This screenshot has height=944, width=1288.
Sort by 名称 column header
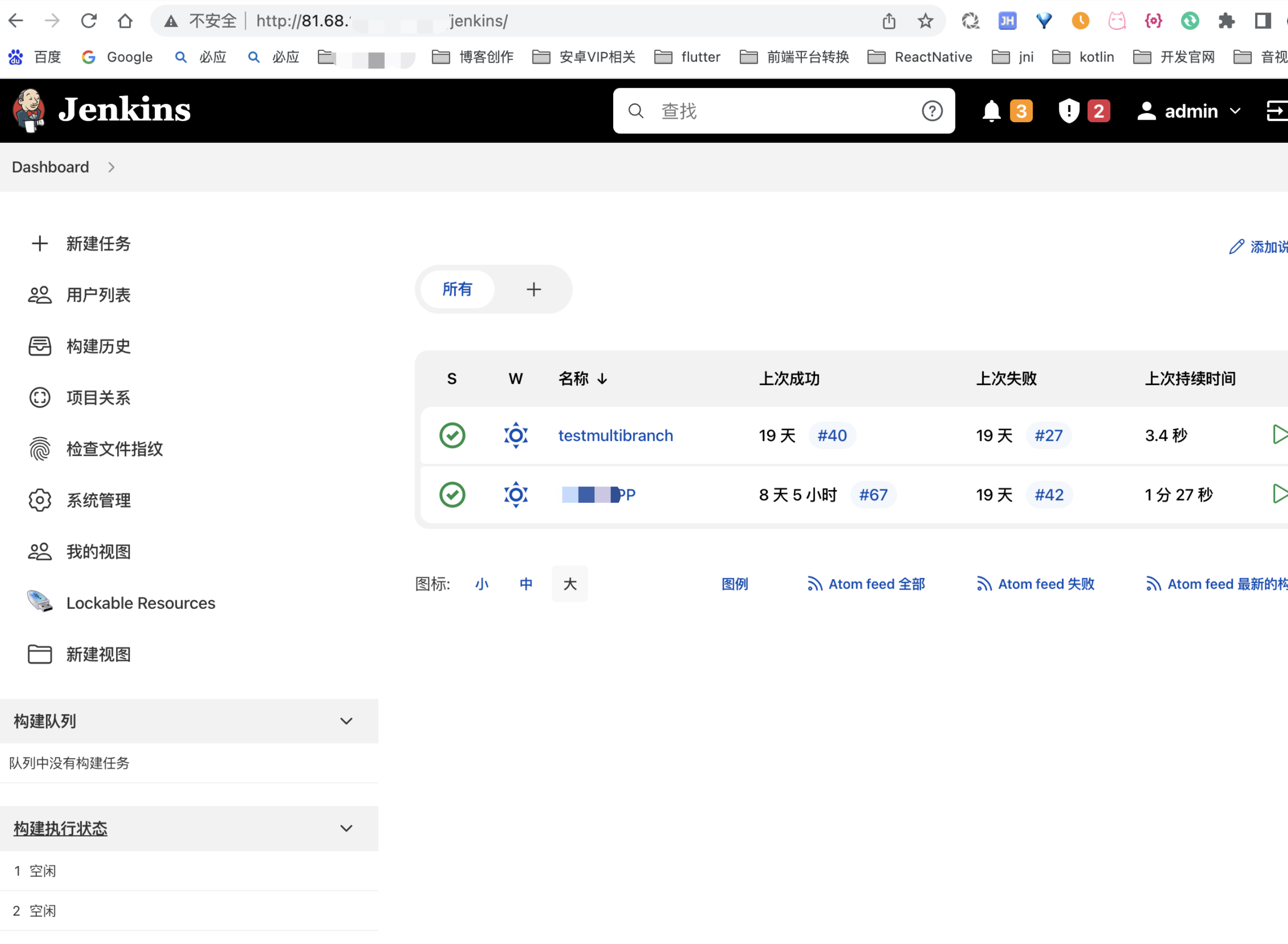point(582,378)
